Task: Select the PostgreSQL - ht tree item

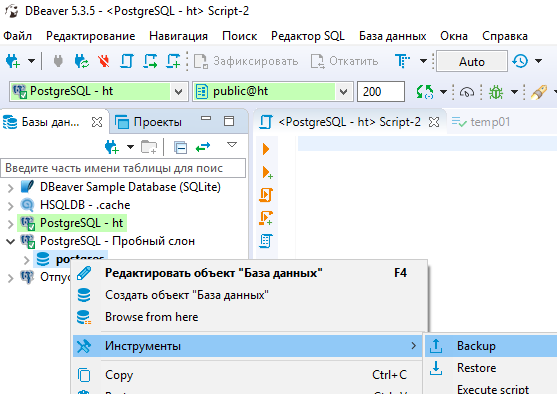Action: (72, 223)
